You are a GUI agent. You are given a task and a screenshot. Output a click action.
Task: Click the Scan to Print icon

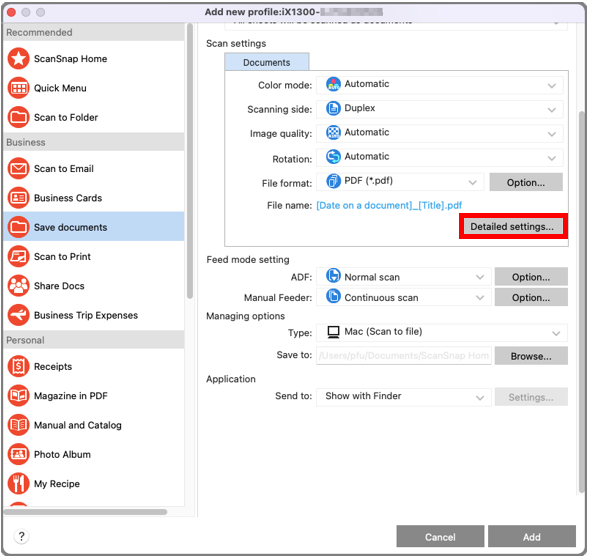click(18, 257)
